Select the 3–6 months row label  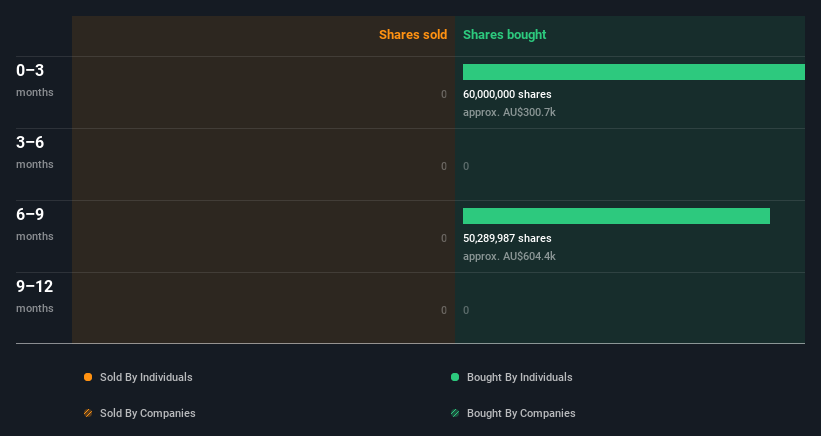click(x=35, y=152)
